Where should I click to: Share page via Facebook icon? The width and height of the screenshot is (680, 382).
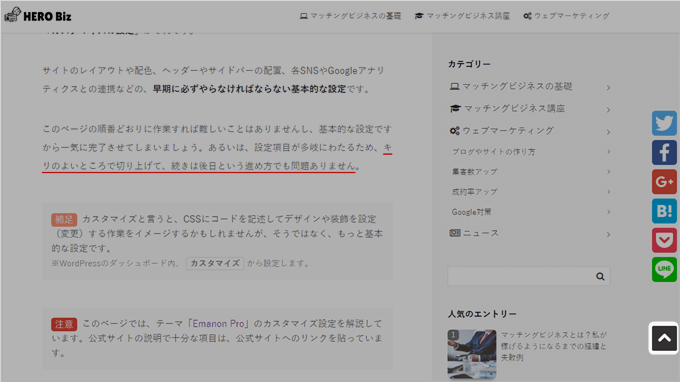(x=664, y=153)
